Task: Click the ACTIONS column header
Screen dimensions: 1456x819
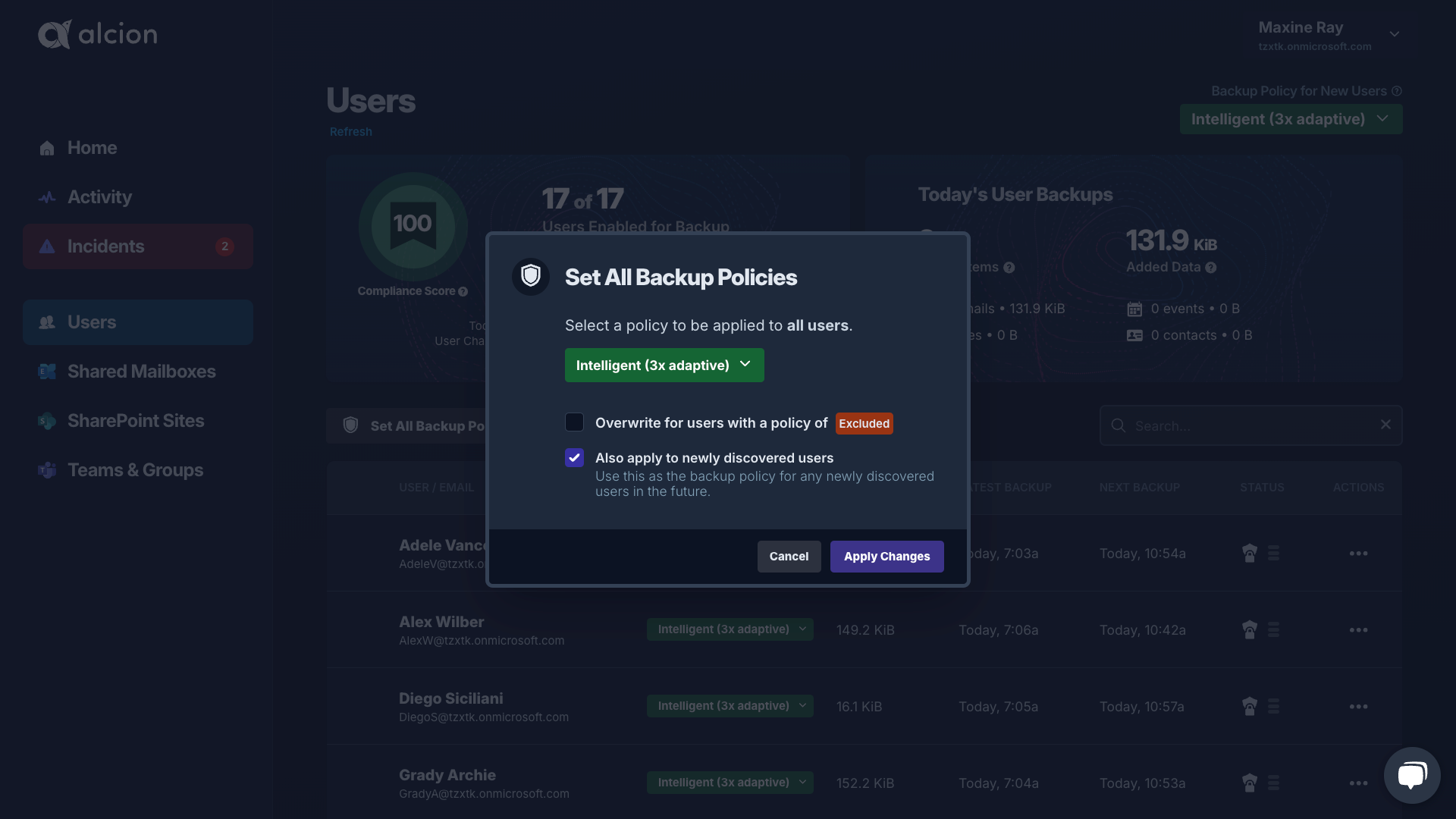Action: point(1359,488)
